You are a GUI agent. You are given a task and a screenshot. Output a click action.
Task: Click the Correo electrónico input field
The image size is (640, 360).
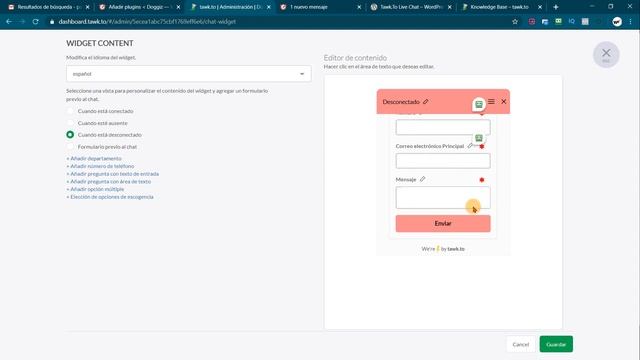pos(443,161)
